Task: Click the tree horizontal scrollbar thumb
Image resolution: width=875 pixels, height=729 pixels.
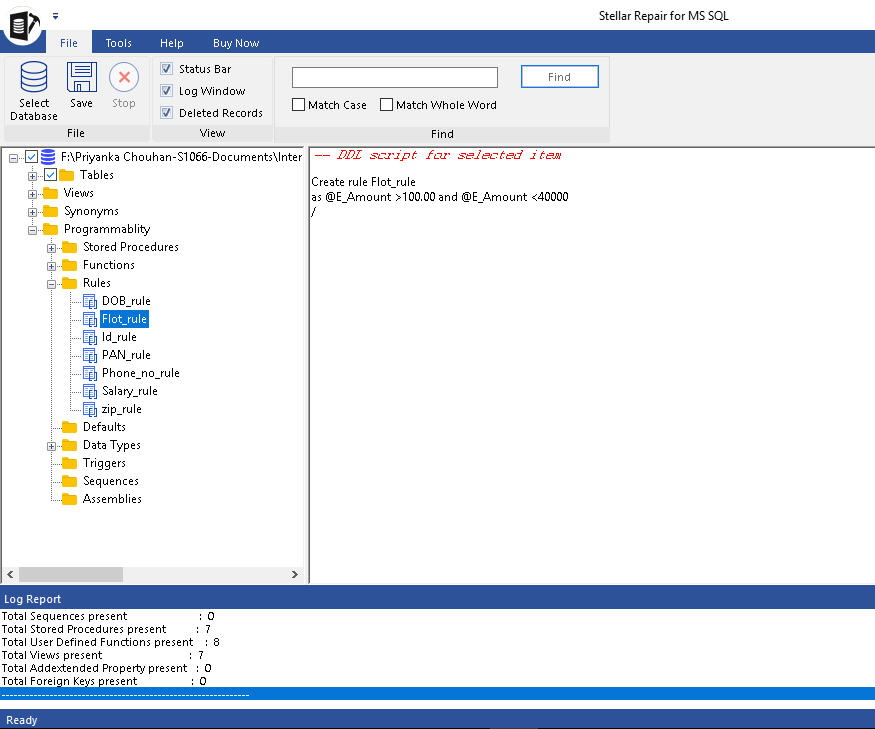Action: click(x=71, y=574)
